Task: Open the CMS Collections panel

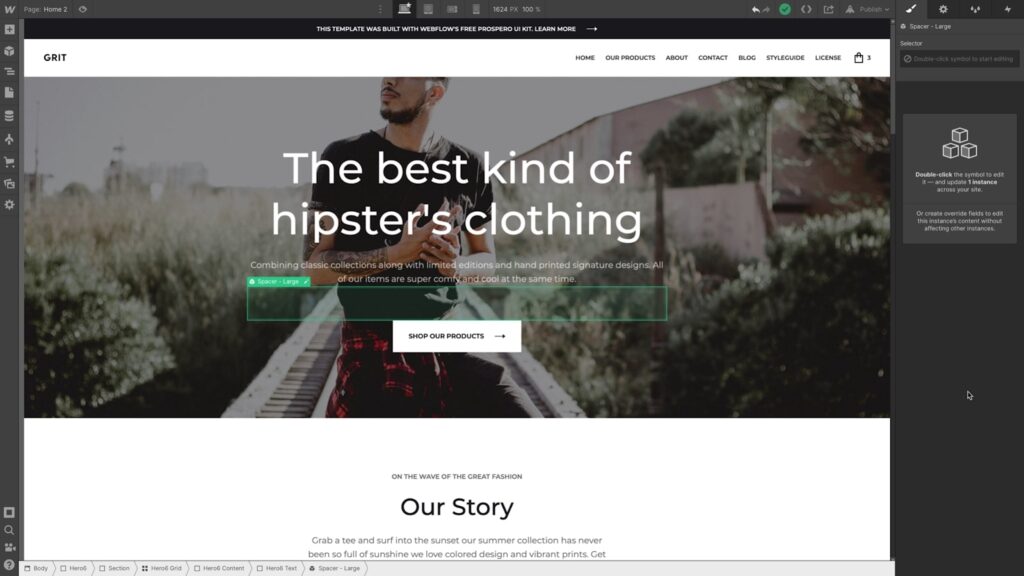Action: point(9,115)
